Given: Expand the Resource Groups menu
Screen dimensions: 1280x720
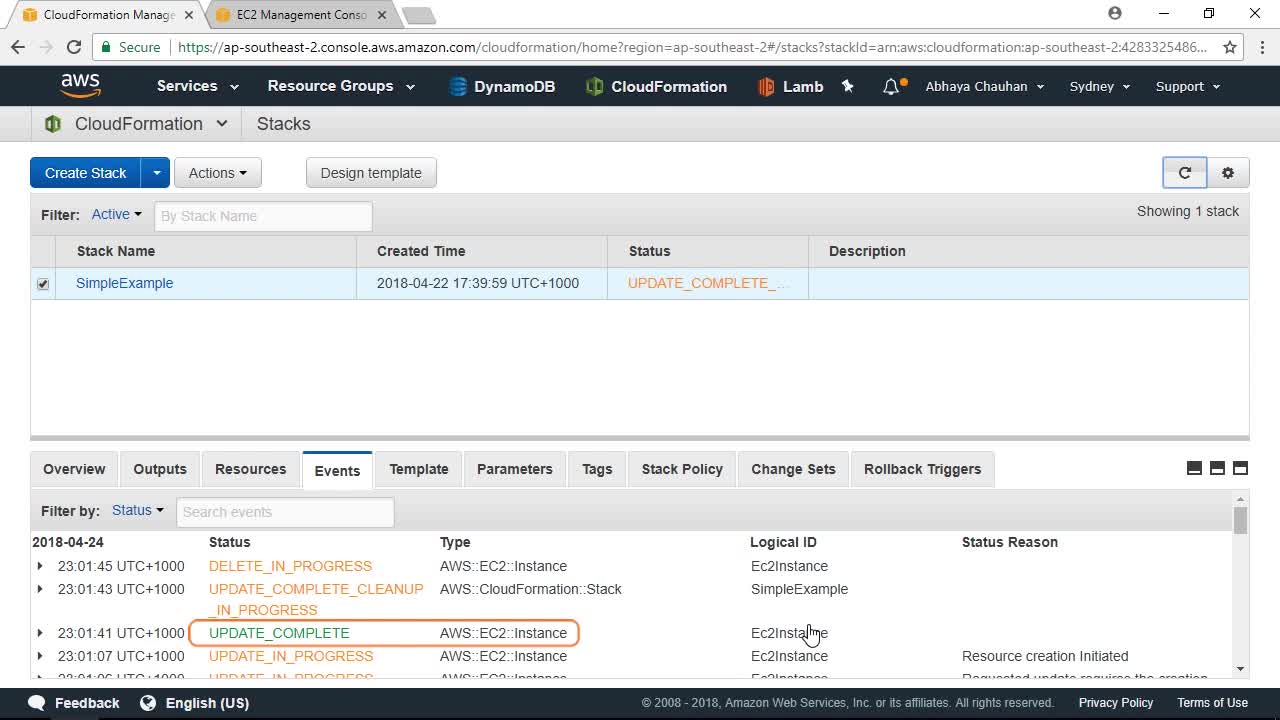Looking at the screenshot, I should 341,86.
